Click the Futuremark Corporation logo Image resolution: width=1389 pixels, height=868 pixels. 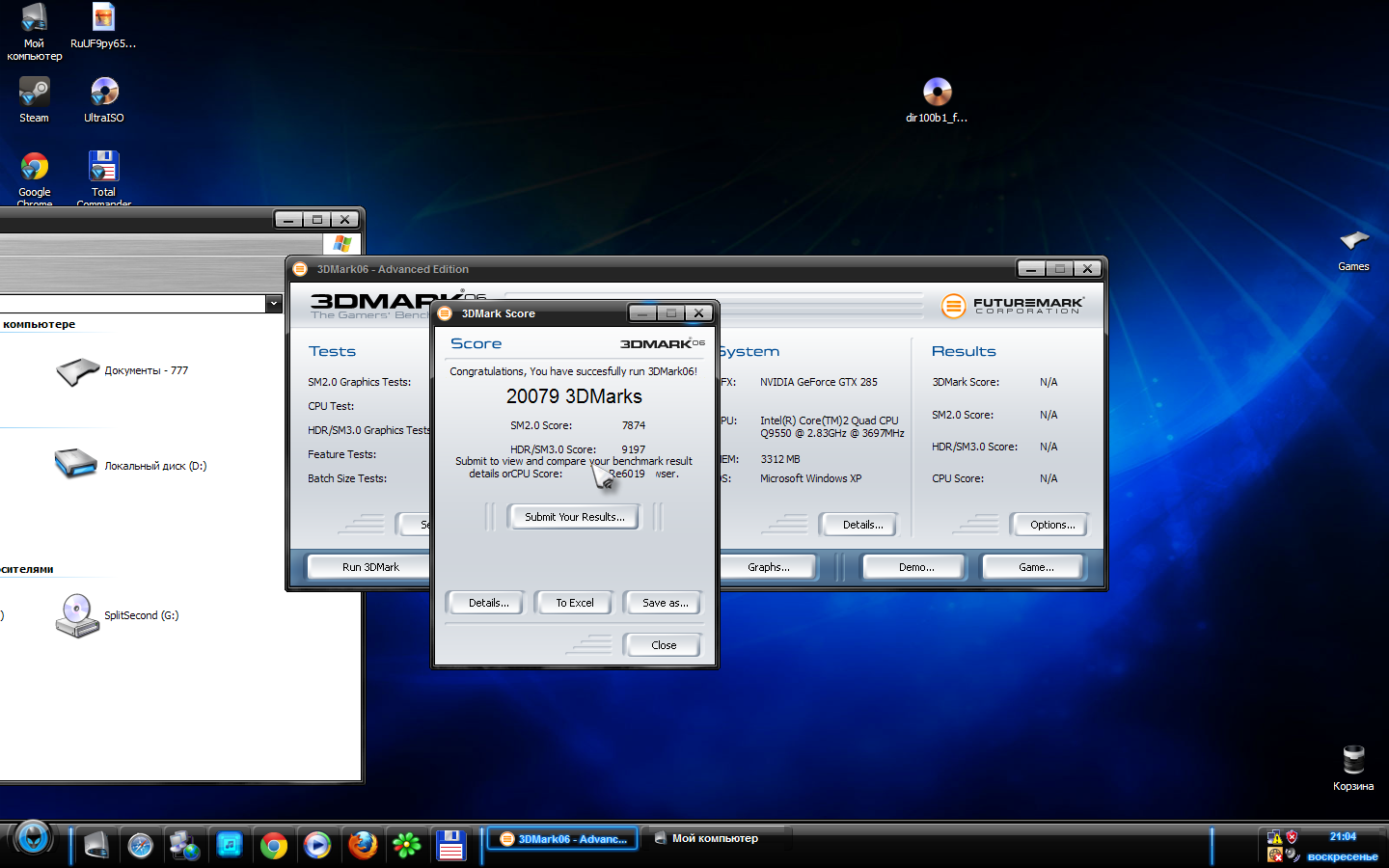1013,306
